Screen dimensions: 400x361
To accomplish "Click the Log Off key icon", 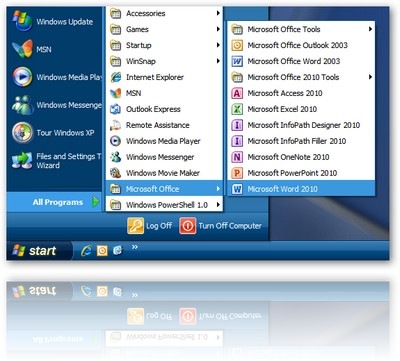I will click(135, 226).
